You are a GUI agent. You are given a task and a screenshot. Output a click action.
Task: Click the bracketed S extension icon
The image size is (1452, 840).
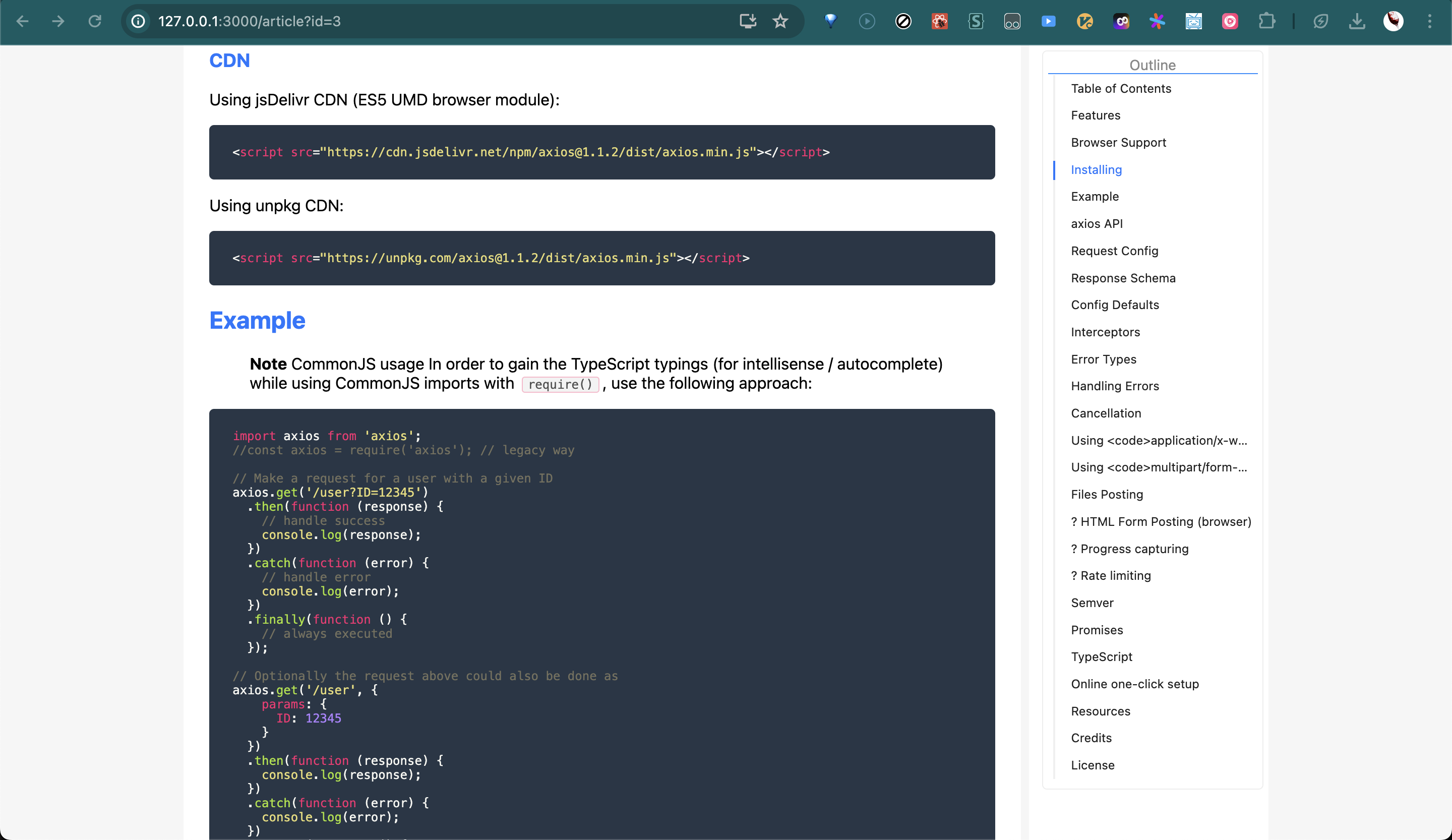976,21
